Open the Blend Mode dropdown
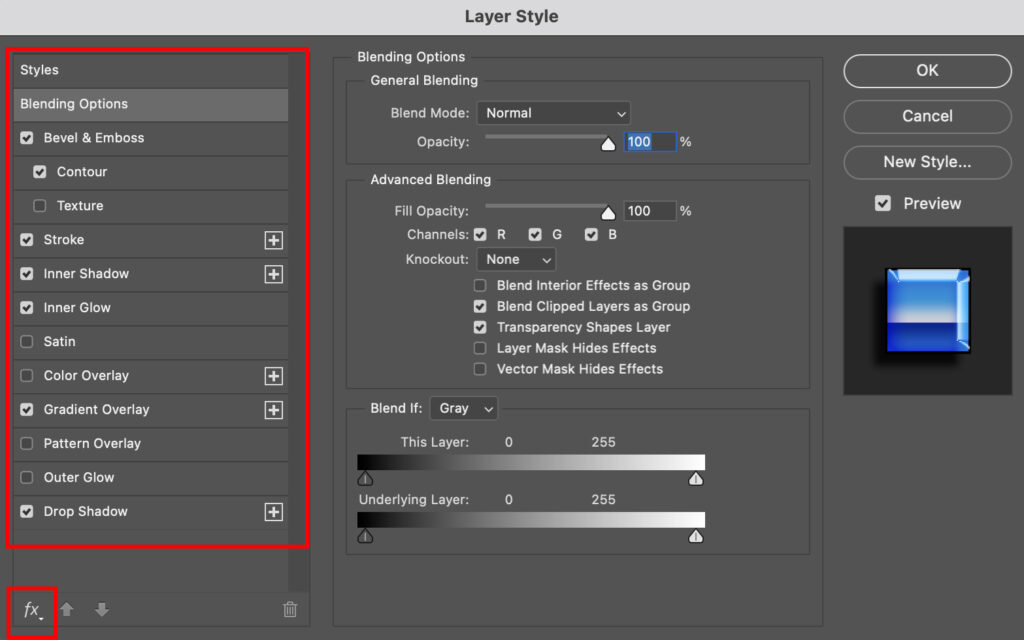The image size is (1024, 640). tap(554, 113)
